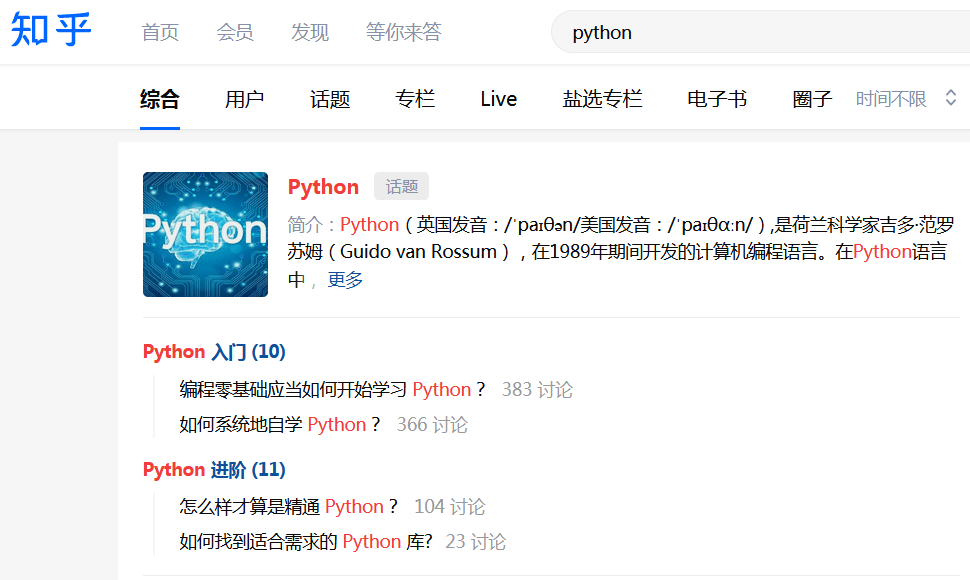Image resolution: width=970 pixels, height=580 pixels.
Task: Open the 盐选专栏 tab
Action: [602, 99]
